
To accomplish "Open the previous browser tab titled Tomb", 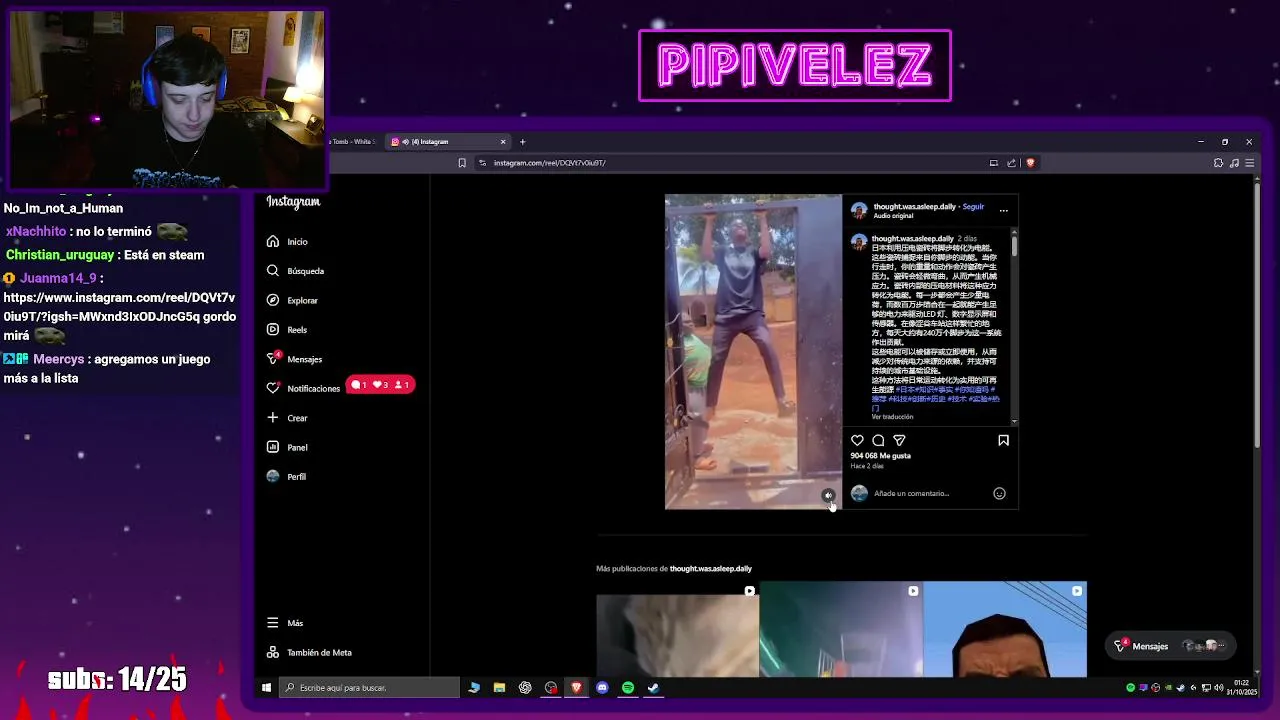I will point(353,142).
